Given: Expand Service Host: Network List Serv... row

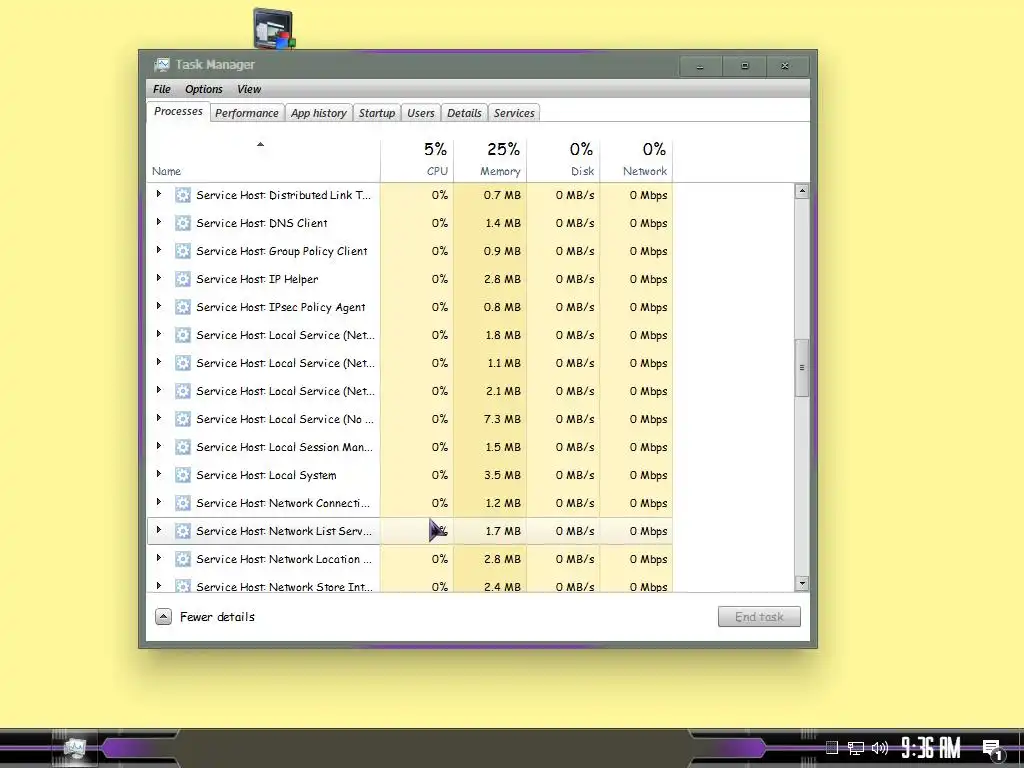Looking at the screenshot, I should point(159,530).
